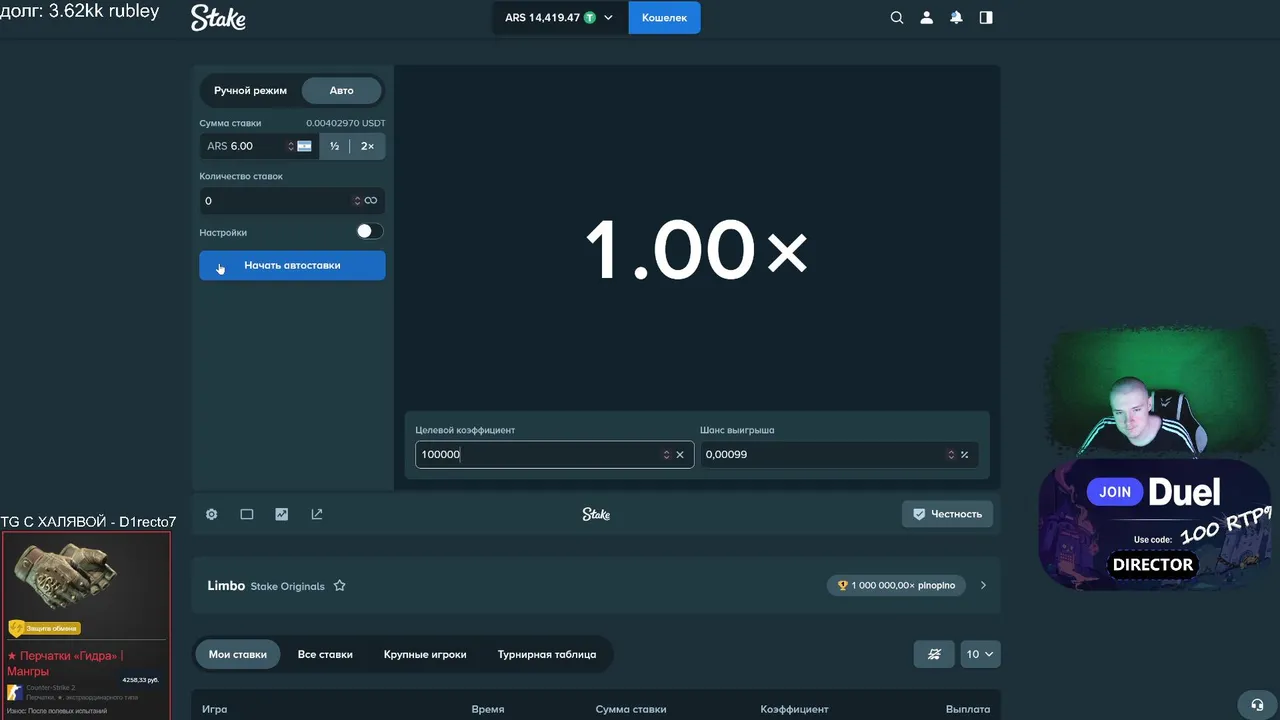Open live stats chart icon
Viewport: 1280px width, 720px height.
[282, 514]
